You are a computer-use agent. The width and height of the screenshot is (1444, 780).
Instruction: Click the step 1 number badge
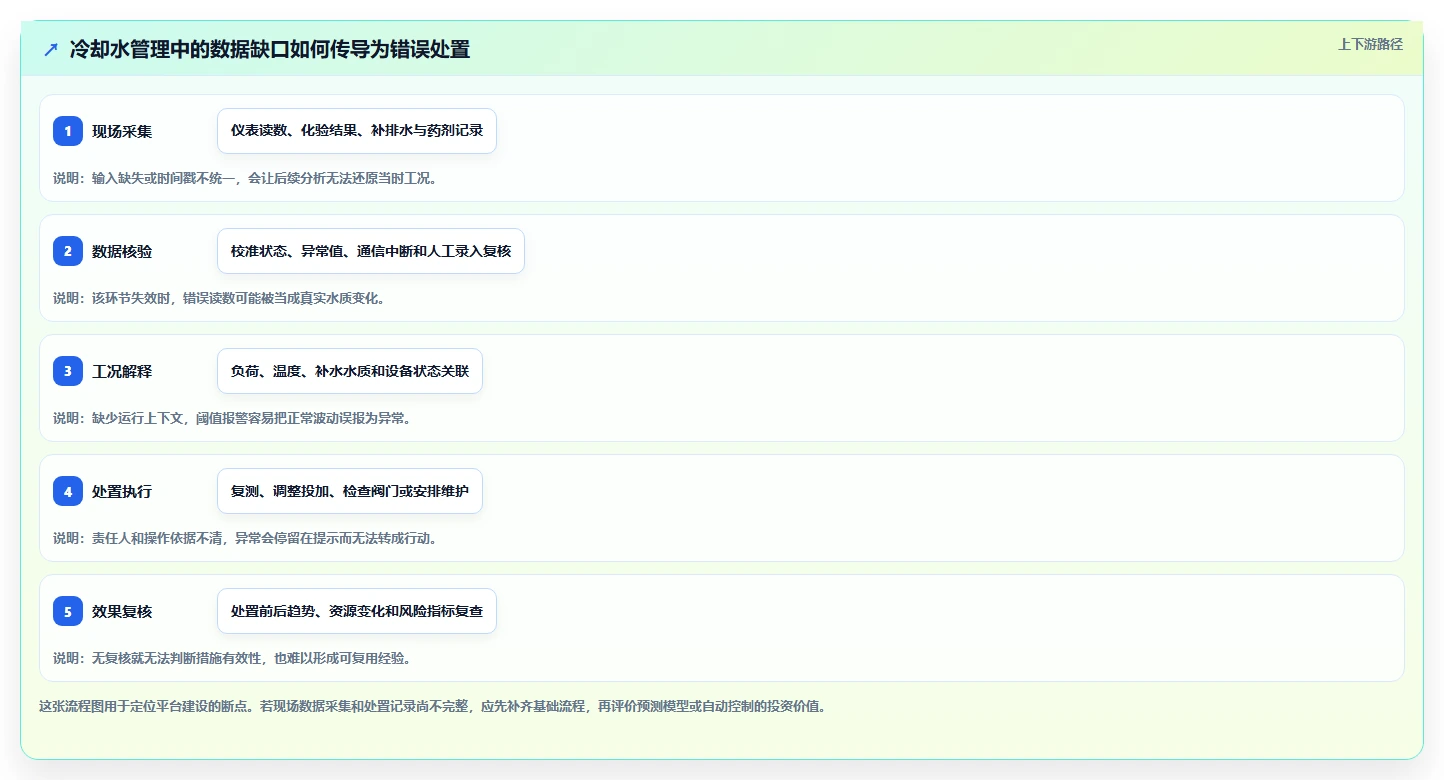coord(68,131)
